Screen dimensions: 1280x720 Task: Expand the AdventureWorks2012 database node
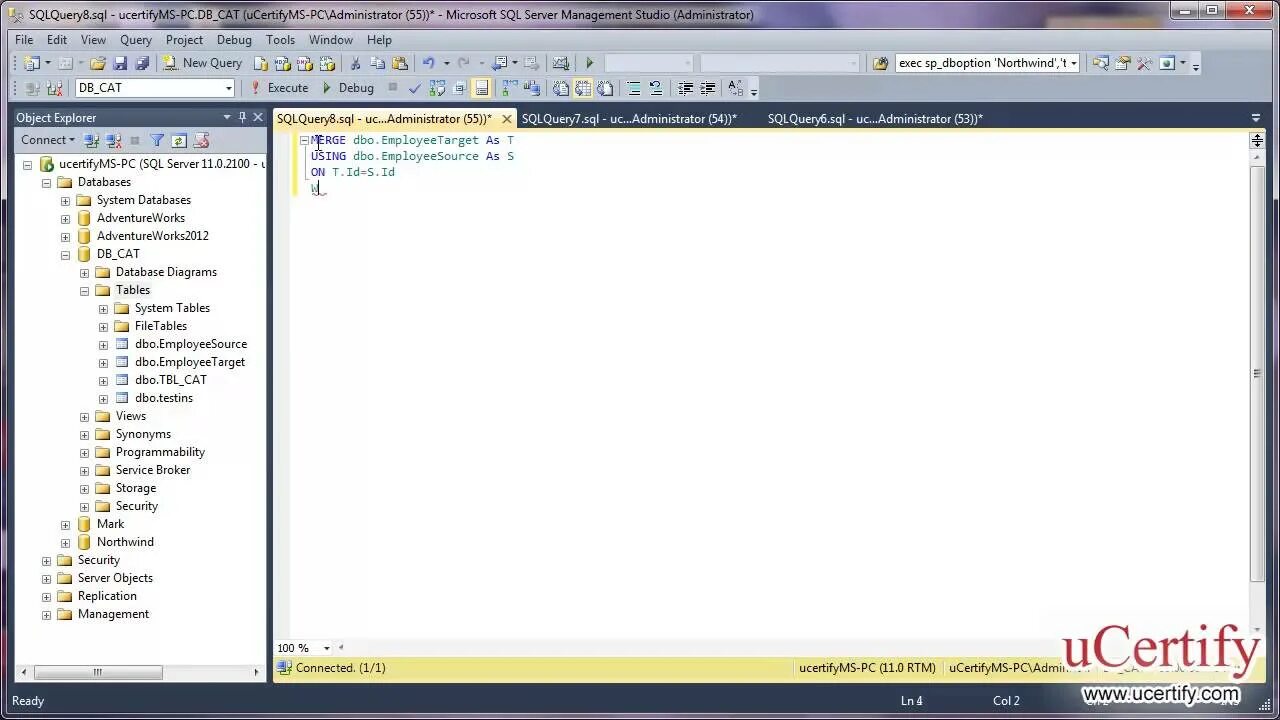tap(65, 236)
